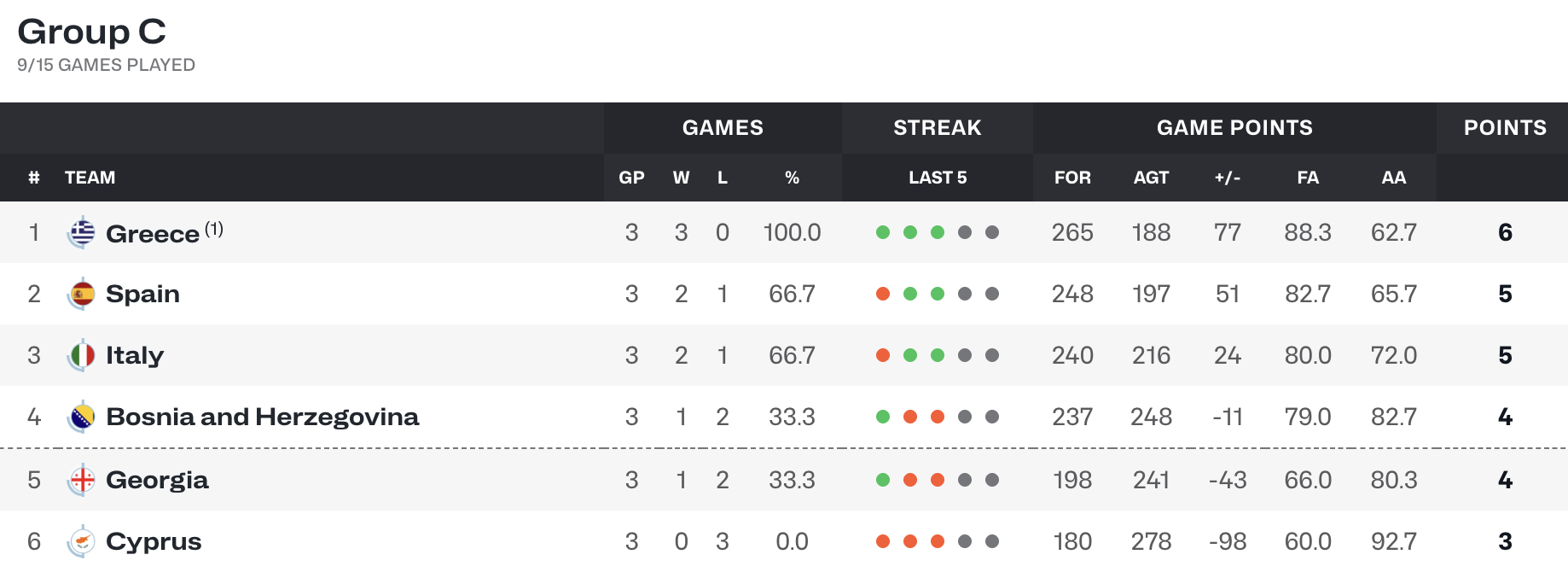Click the Cyprus flag icon
Viewport: 1568px width, 572px height.
(82, 541)
